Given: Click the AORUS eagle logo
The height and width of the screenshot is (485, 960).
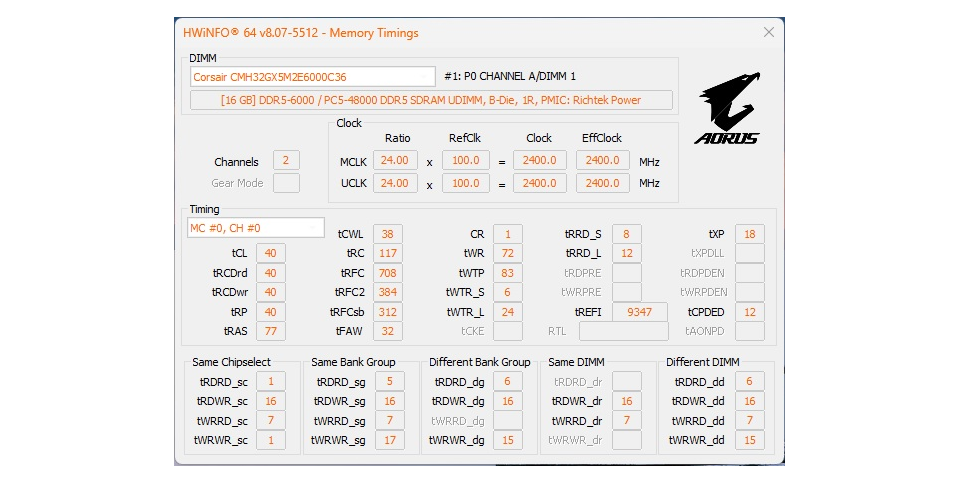Looking at the screenshot, I should [728, 108].
